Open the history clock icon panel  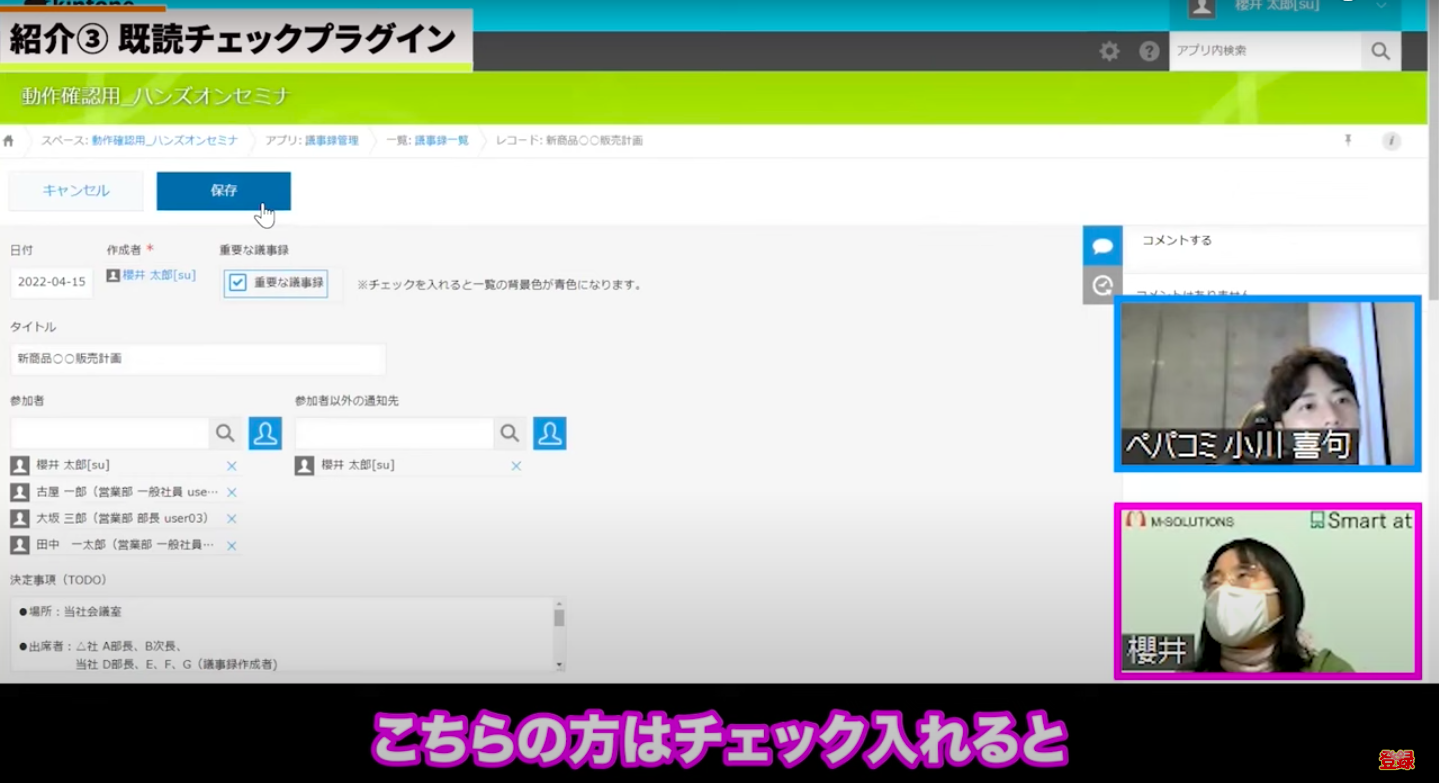(1102, 286)
